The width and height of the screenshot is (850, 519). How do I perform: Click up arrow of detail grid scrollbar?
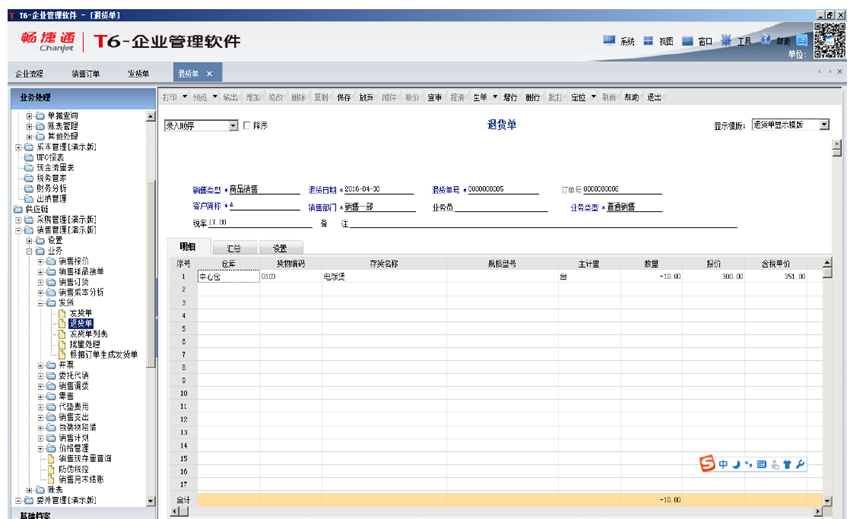[x=827, y=263]
